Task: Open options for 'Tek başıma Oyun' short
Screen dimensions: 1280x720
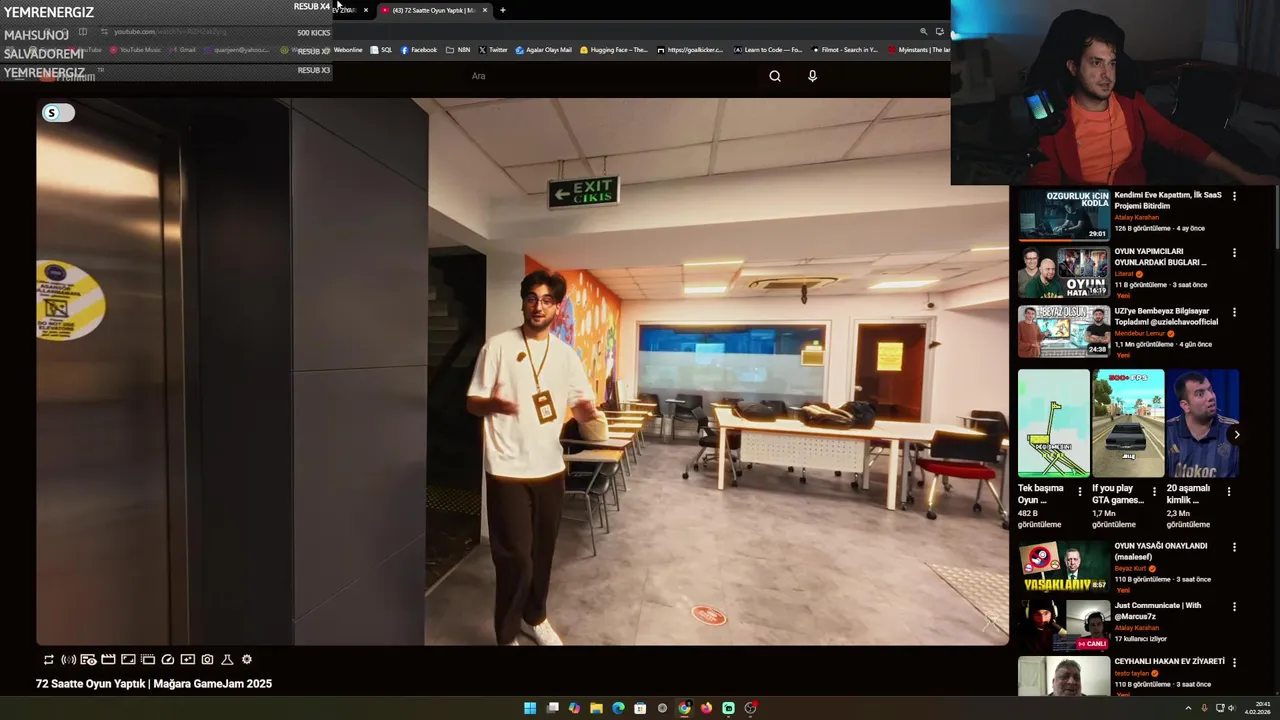Action: tap(1079, 491)
